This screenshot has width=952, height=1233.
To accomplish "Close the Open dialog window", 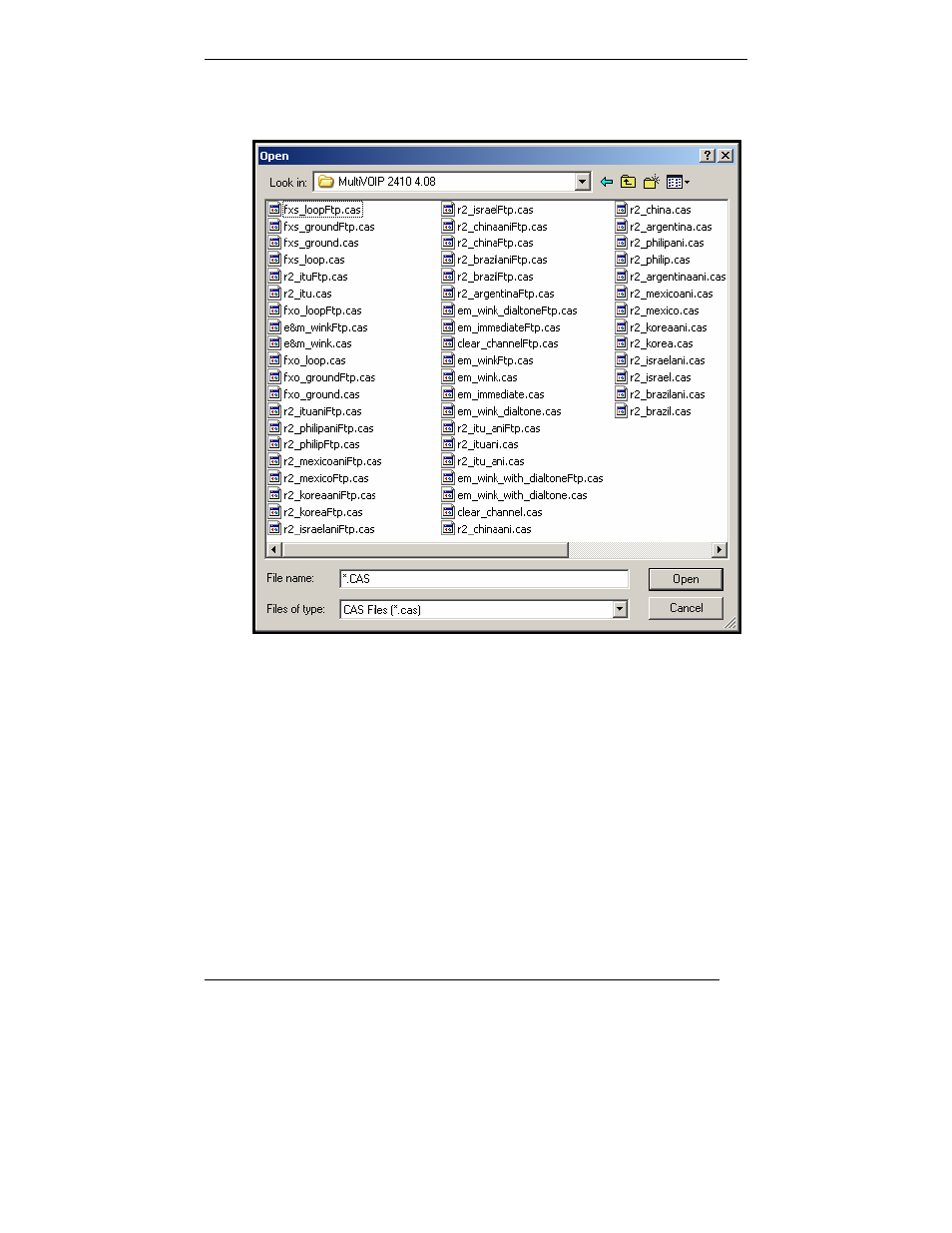I will click(x=725, y=156).
